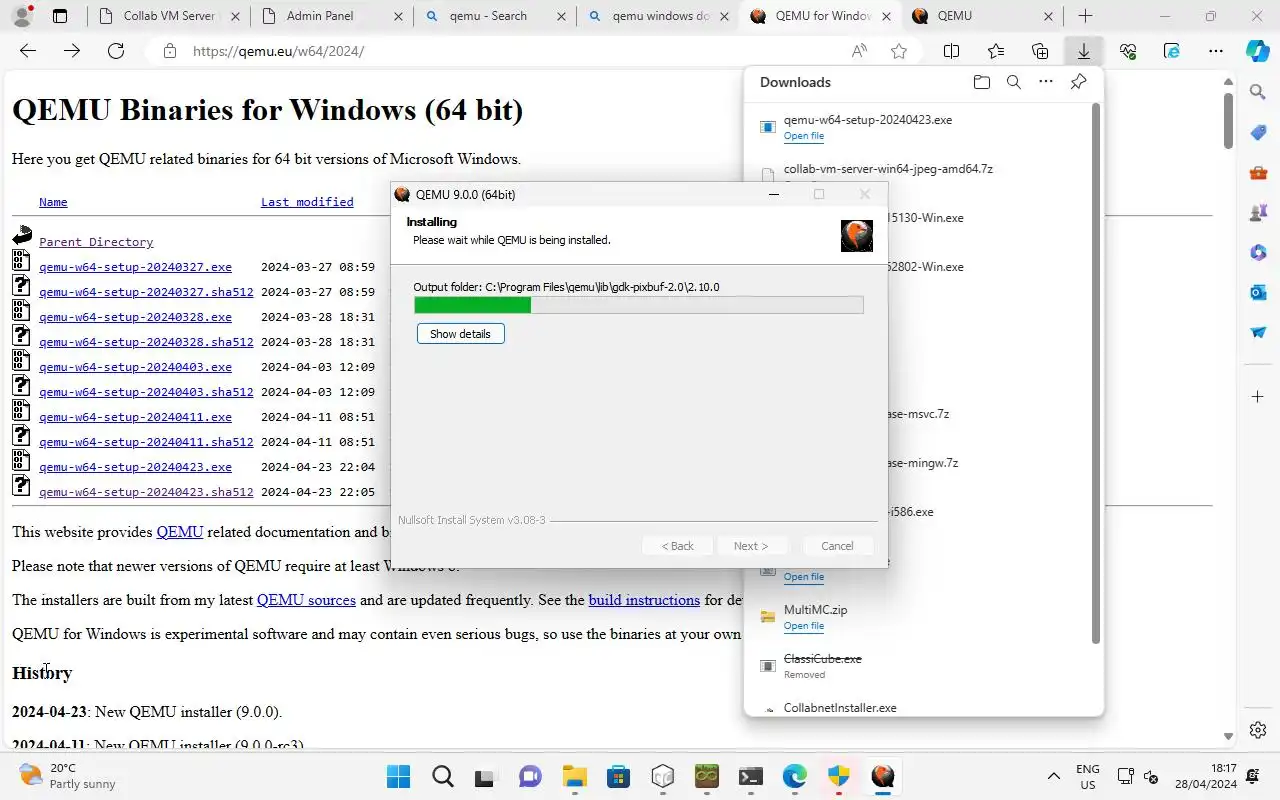The width and height of the screenshot is (1280, 800).
Task: Activate the Read aloud icon
Action: tap(859, 51)
